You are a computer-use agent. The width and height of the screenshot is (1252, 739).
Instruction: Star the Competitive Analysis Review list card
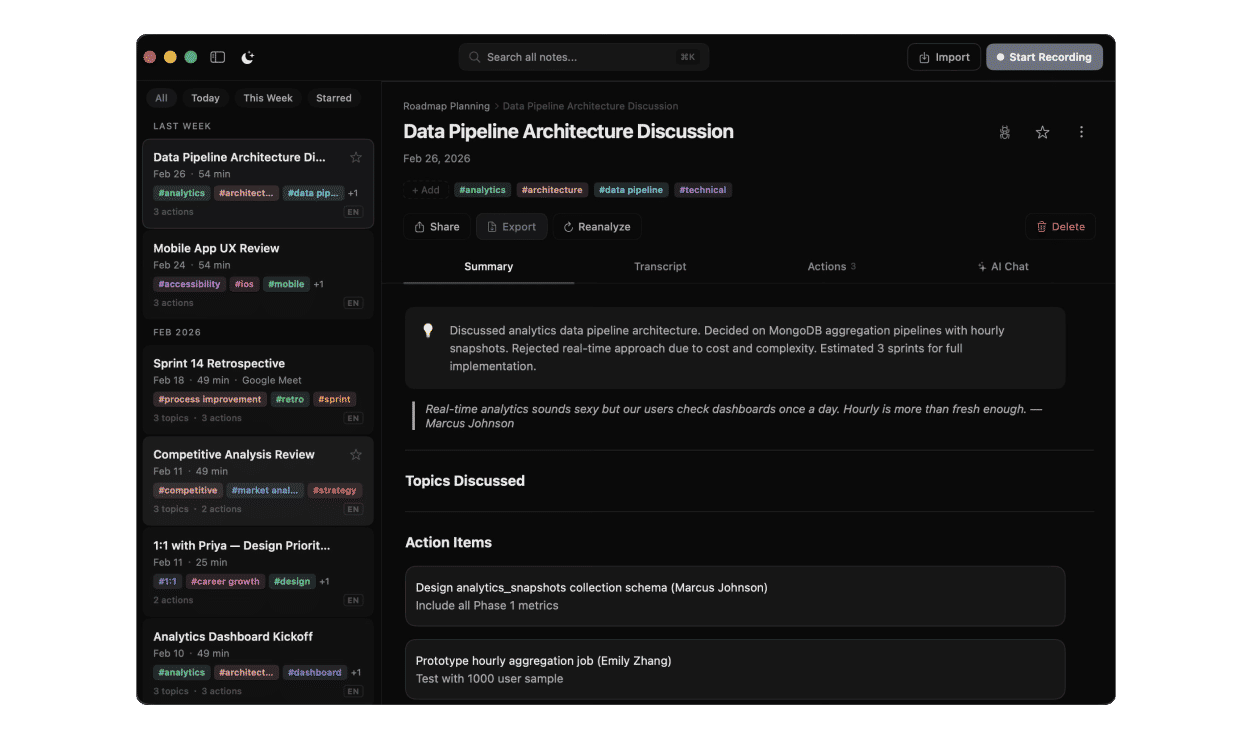[x=356, y=454]
